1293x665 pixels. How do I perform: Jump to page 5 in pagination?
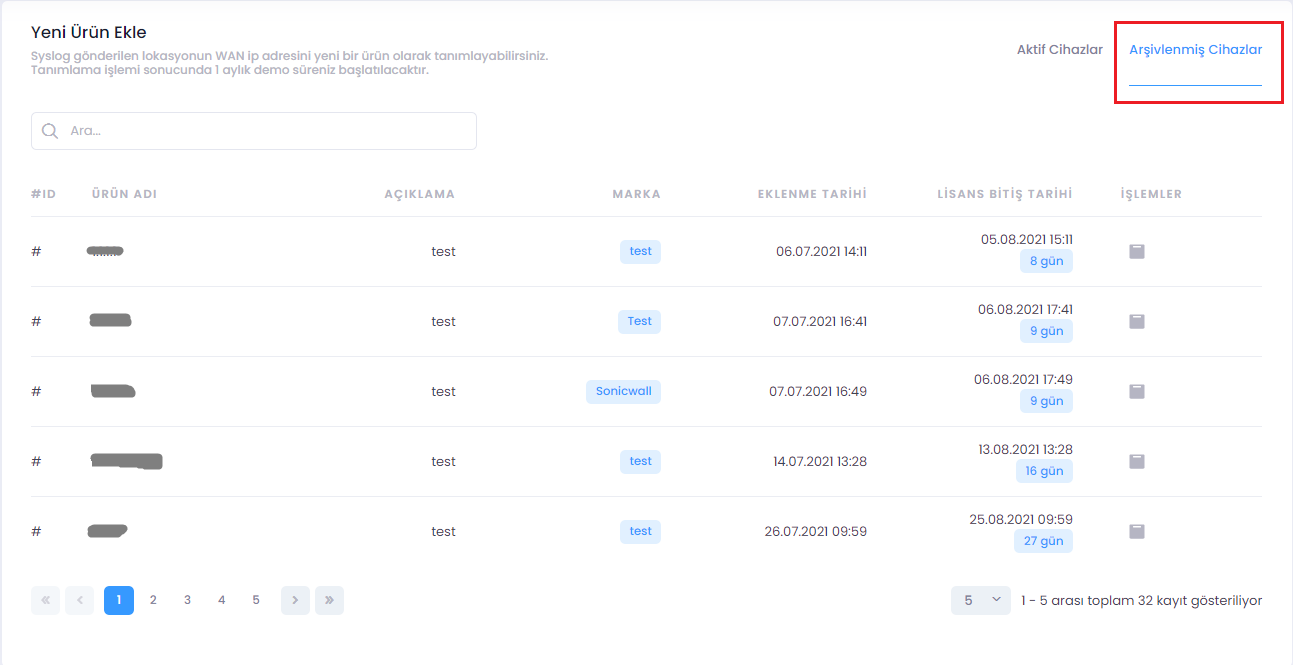[x=256, y=600]
